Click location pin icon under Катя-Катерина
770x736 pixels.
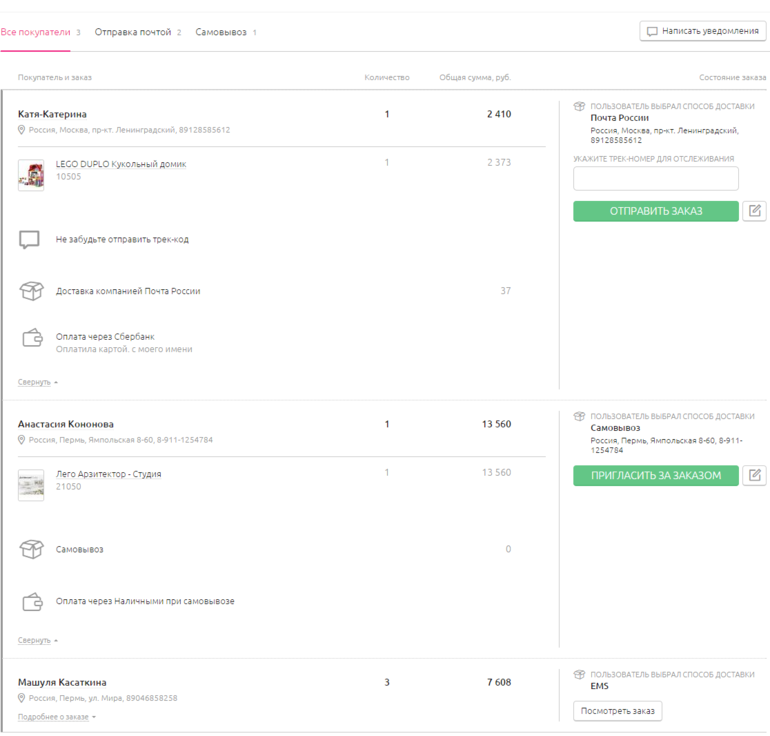(22, 130)
